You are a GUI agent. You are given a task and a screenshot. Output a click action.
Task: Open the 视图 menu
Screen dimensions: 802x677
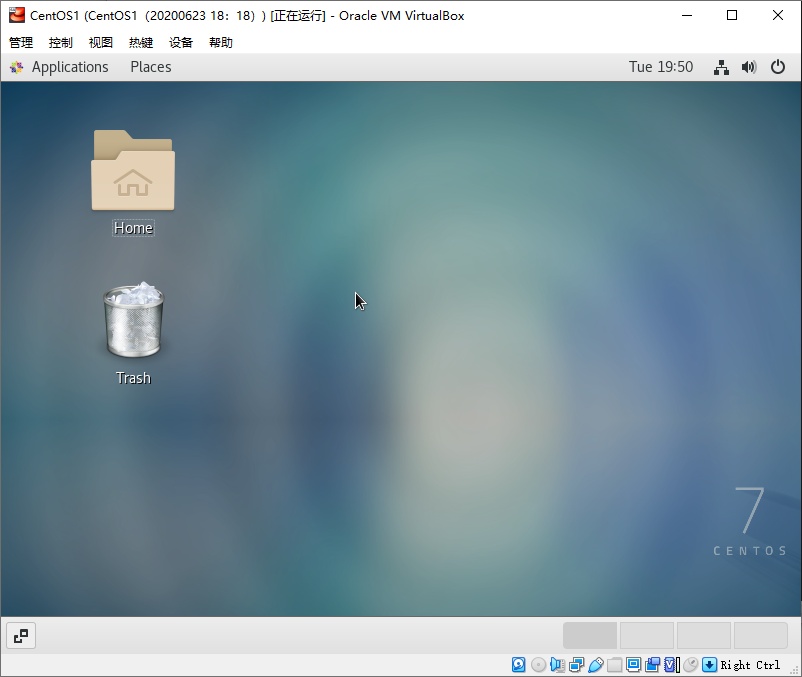101,42
